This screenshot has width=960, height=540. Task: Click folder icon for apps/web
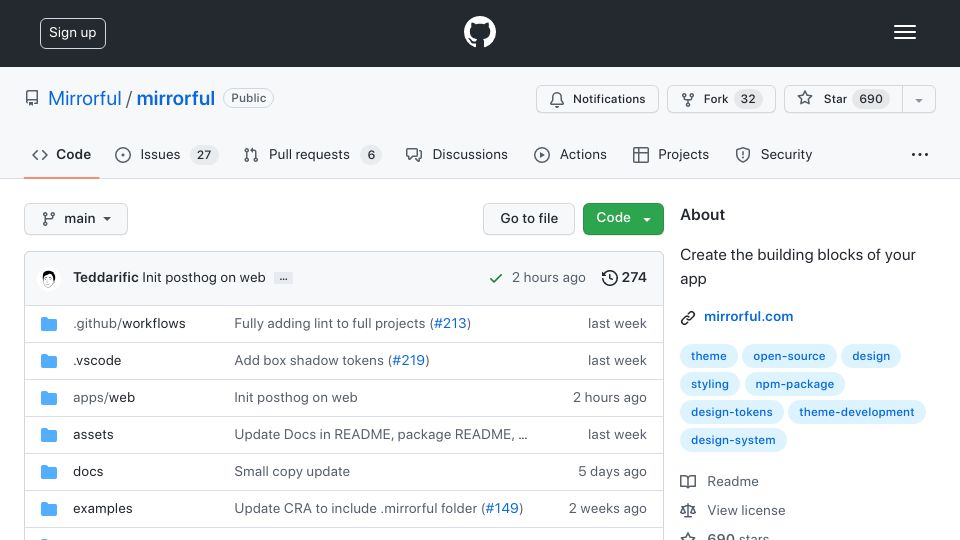tap(49, 398)
